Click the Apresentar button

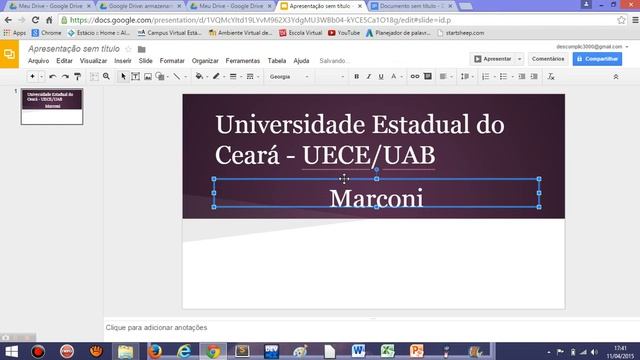click(x=493, y=59)
